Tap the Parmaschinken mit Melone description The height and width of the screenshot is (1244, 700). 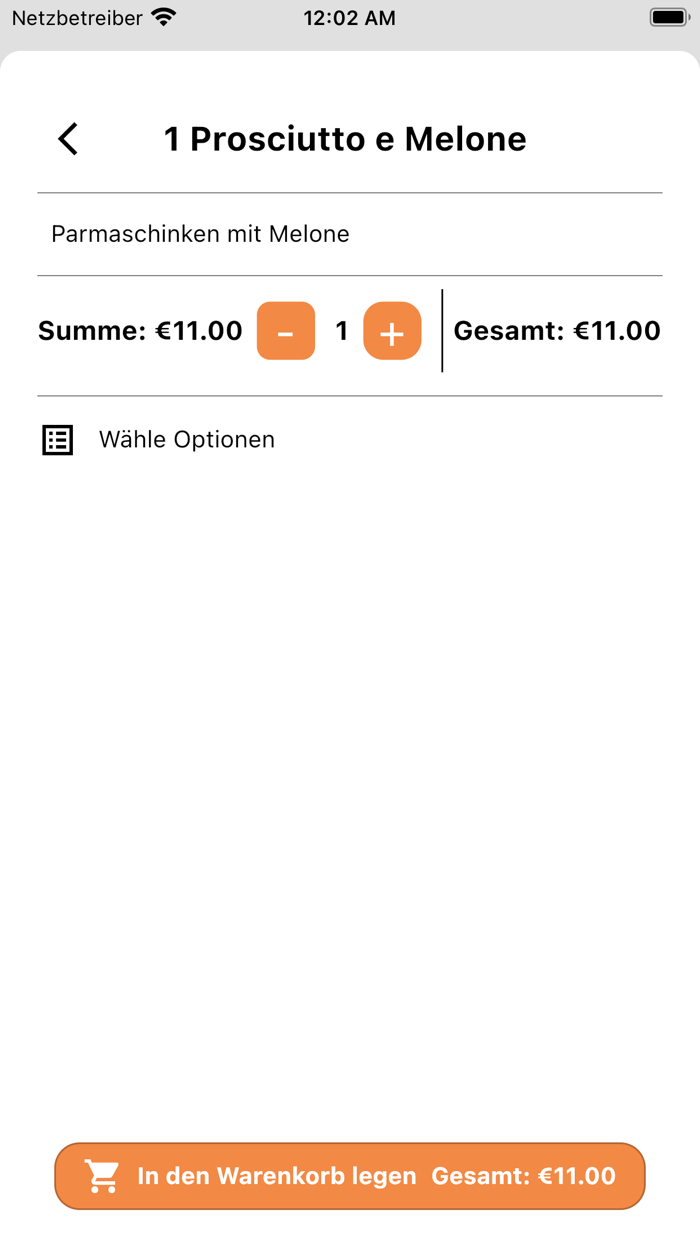200,234
